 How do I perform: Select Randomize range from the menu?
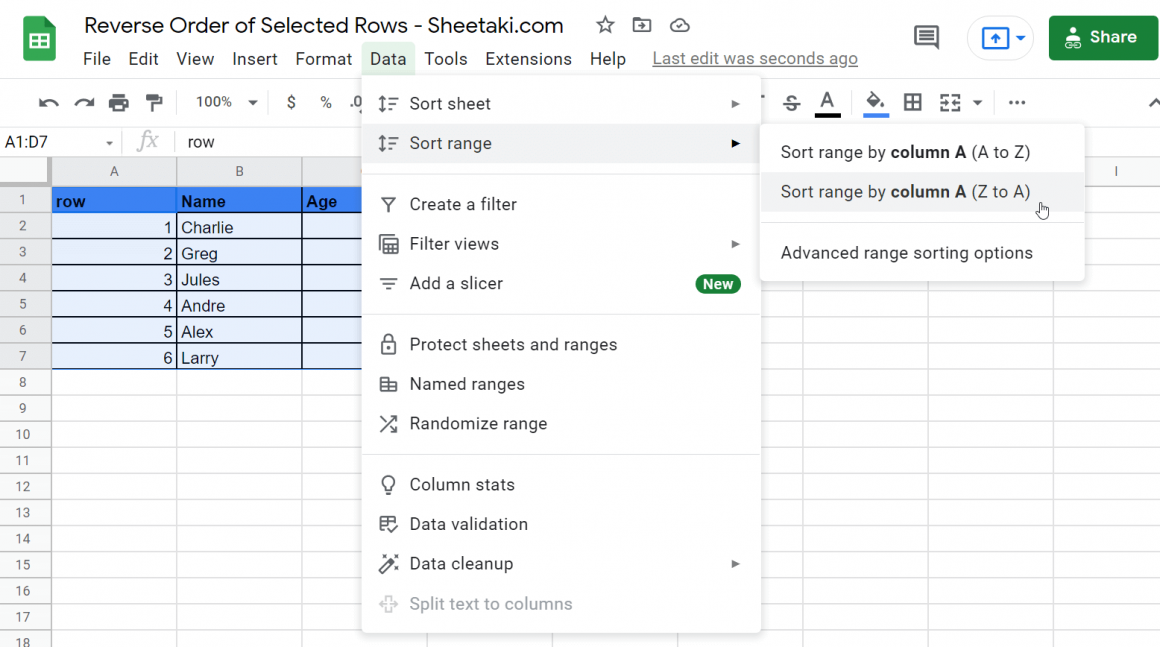pos(478,423)
